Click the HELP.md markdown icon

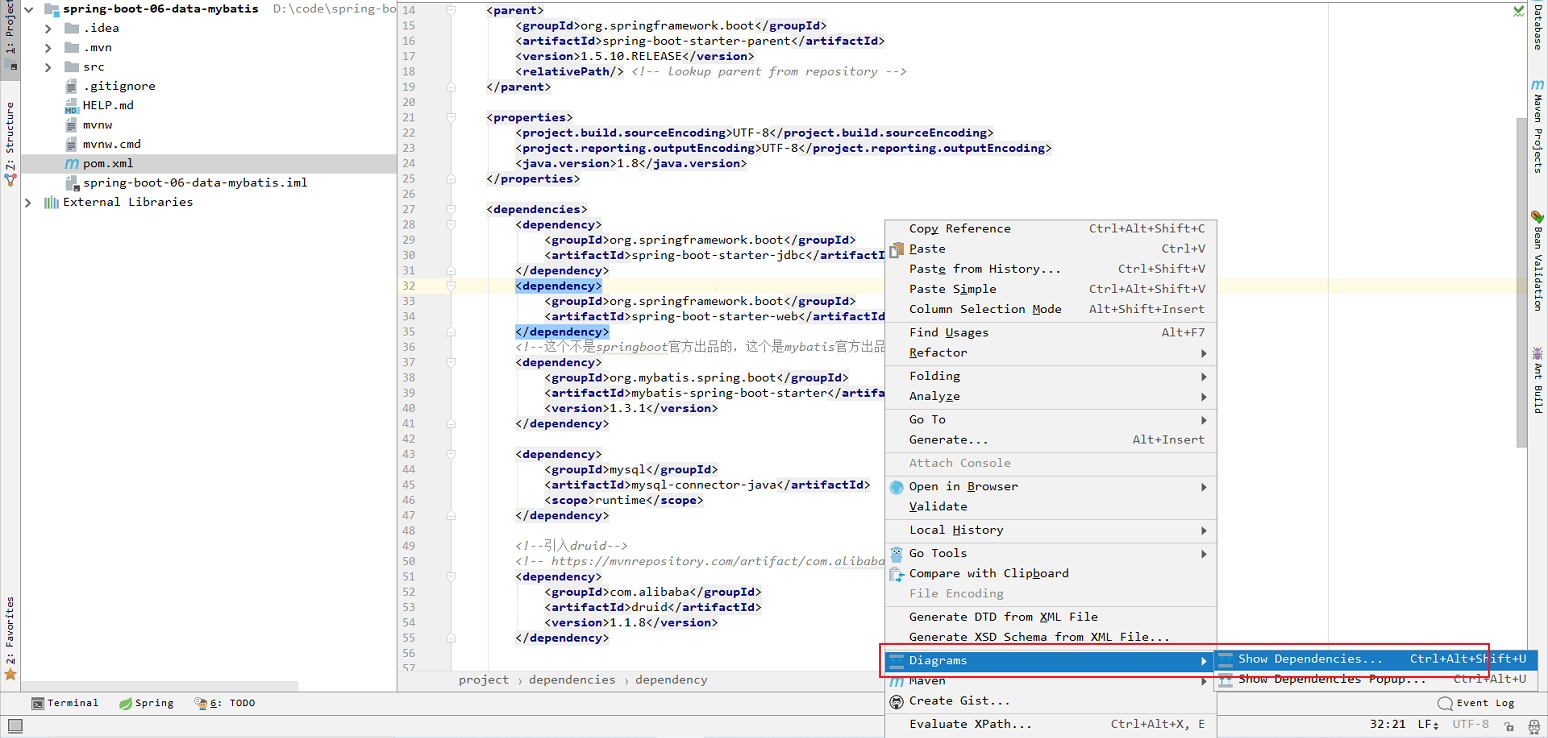click(x=71, y=105)
